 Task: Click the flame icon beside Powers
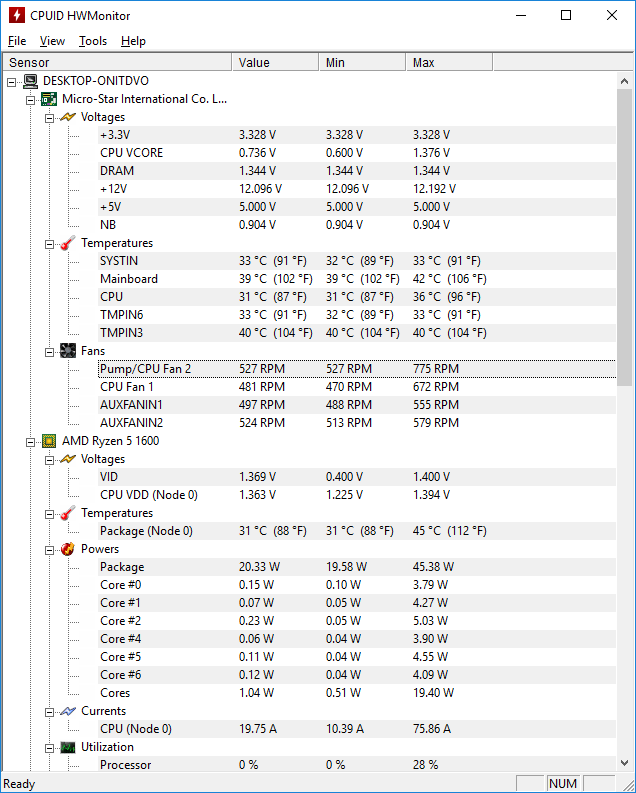(67, 549)
